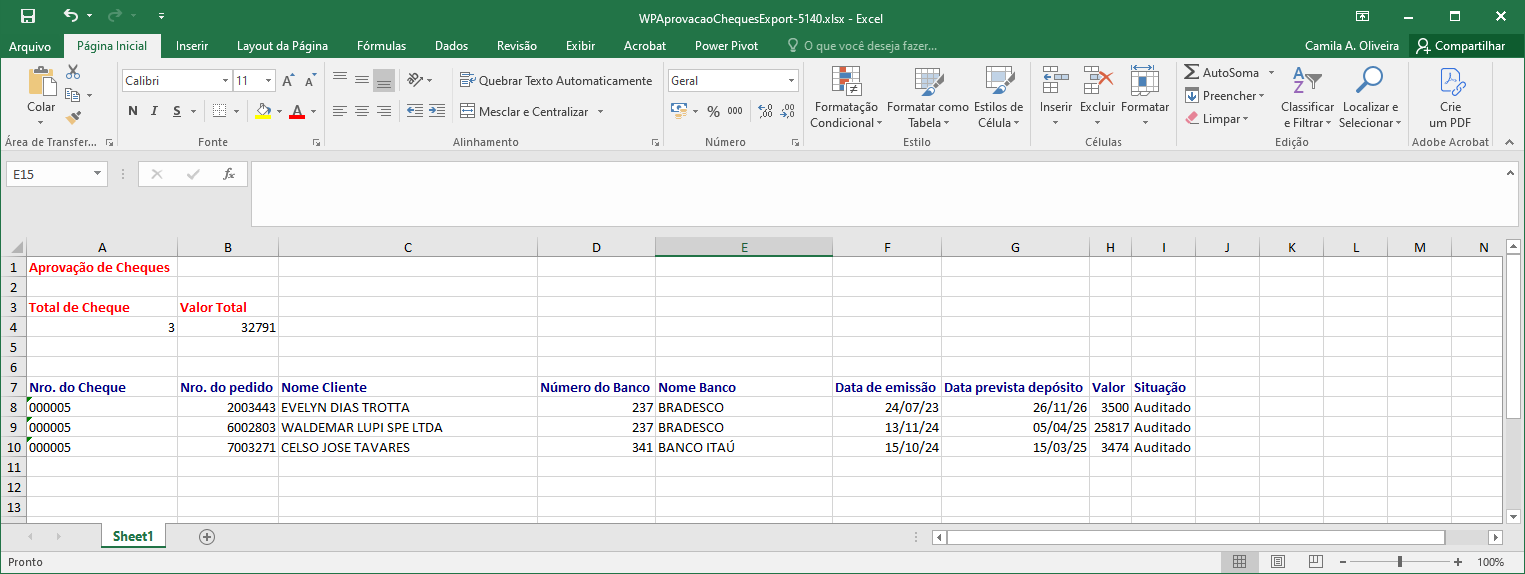Image resolution: width=1525 pixels, height=574 pixels.
Task: Open Localizar e Selecionar menu
Action: click(1370, 97)
